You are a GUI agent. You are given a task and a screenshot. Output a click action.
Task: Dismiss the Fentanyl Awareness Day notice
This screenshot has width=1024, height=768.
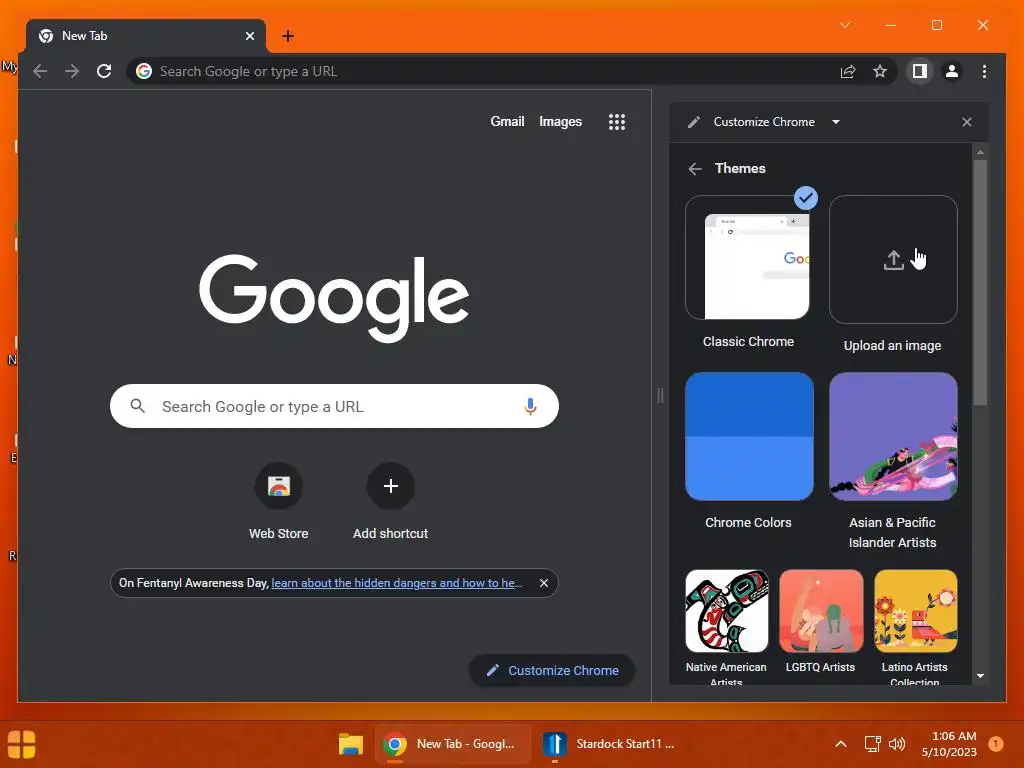tap(543, 583)
